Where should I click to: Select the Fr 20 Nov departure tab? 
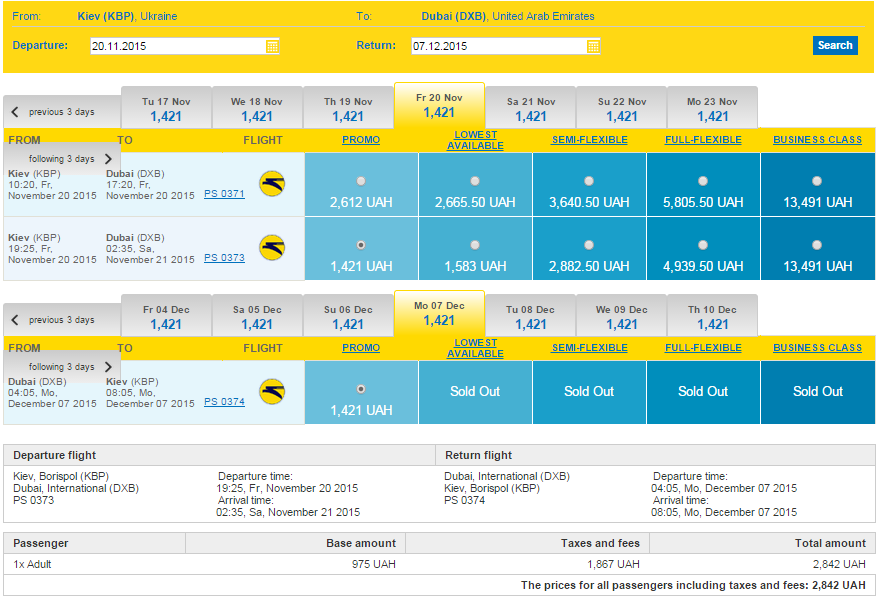pyautogui.click(x=439, y=105)
